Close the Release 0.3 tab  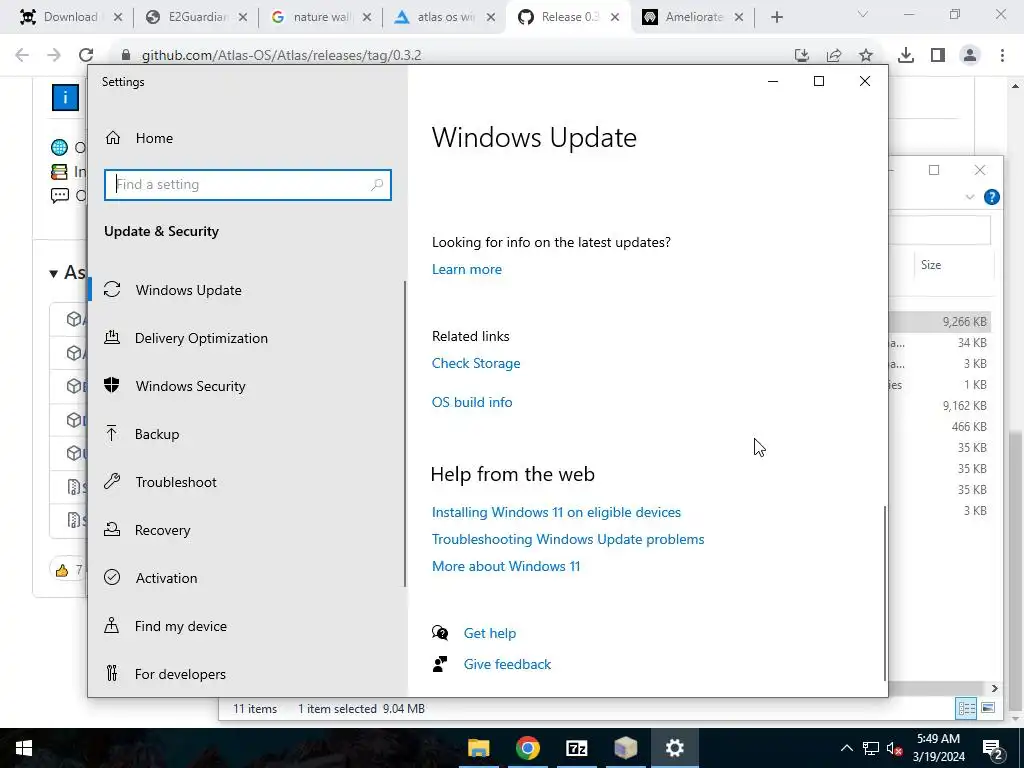[615, 17]
